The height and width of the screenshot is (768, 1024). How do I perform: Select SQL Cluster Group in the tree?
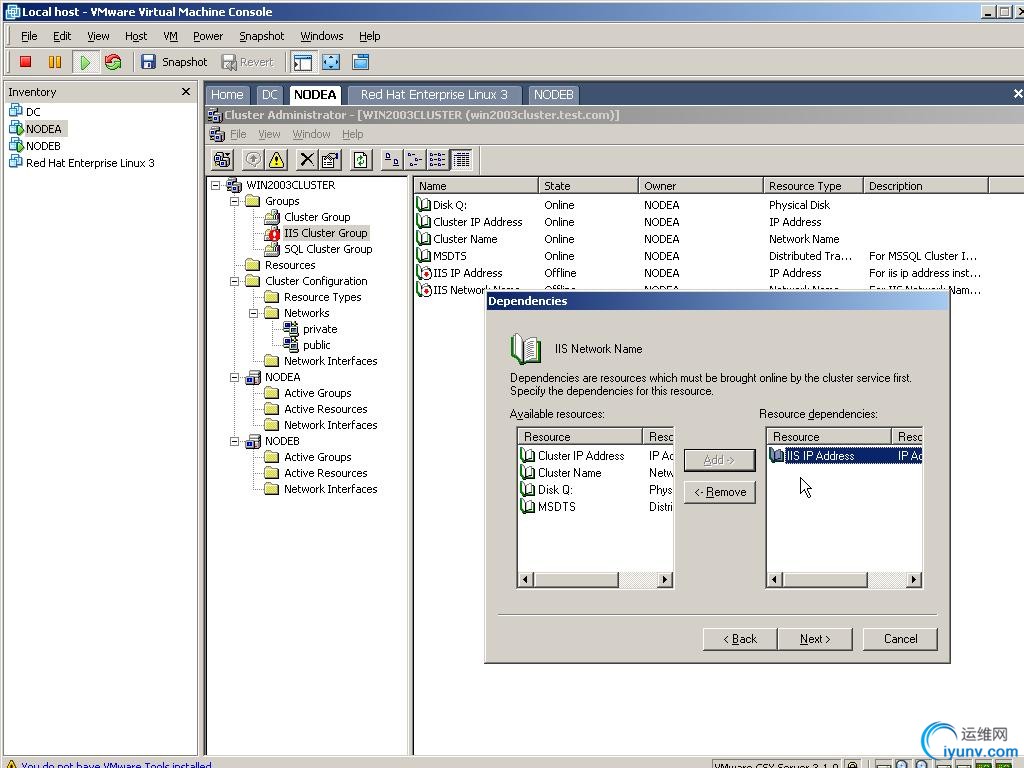tap(327, 249)
